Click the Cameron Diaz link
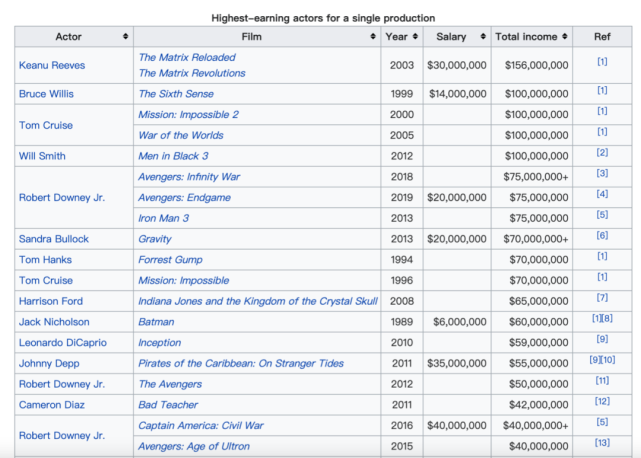641x458 pixels. (x=52, y=405)
